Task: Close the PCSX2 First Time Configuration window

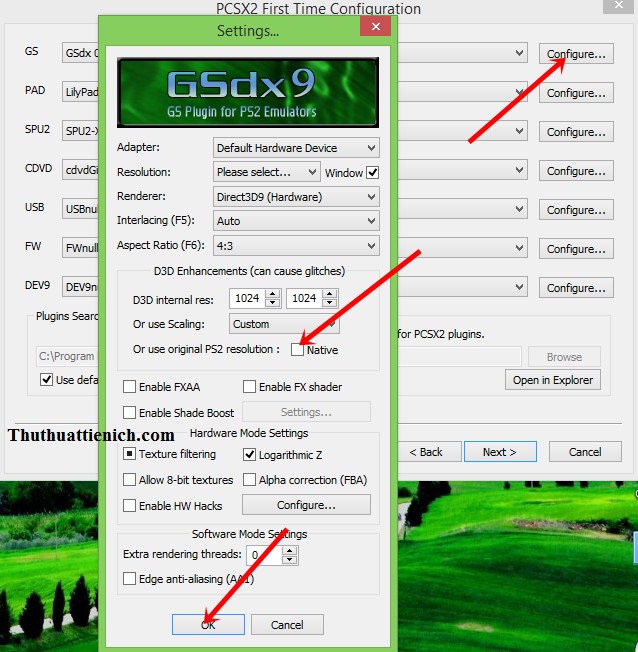Action: 618,5
